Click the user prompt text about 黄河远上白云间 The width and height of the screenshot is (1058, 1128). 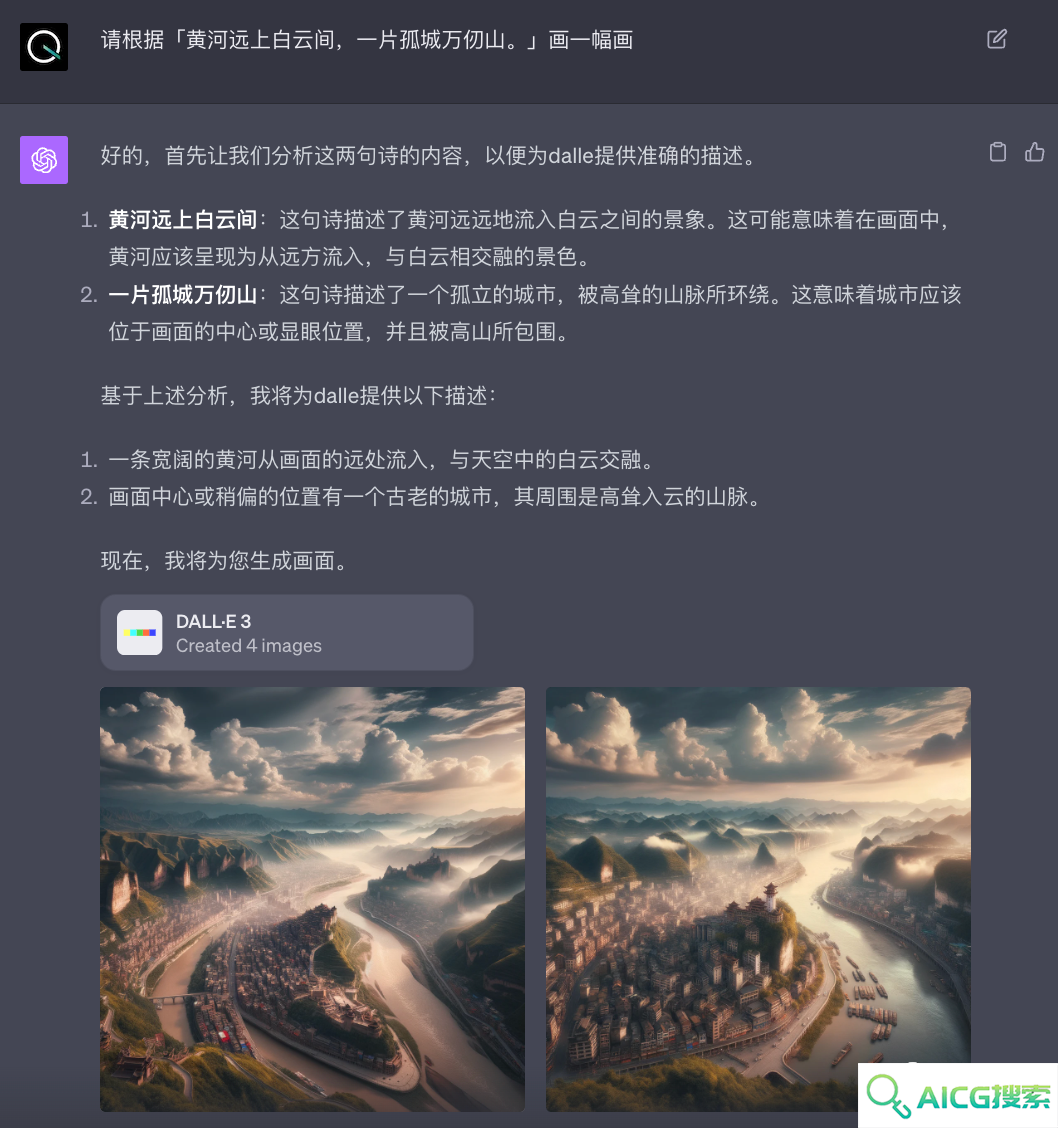[367, 40]
